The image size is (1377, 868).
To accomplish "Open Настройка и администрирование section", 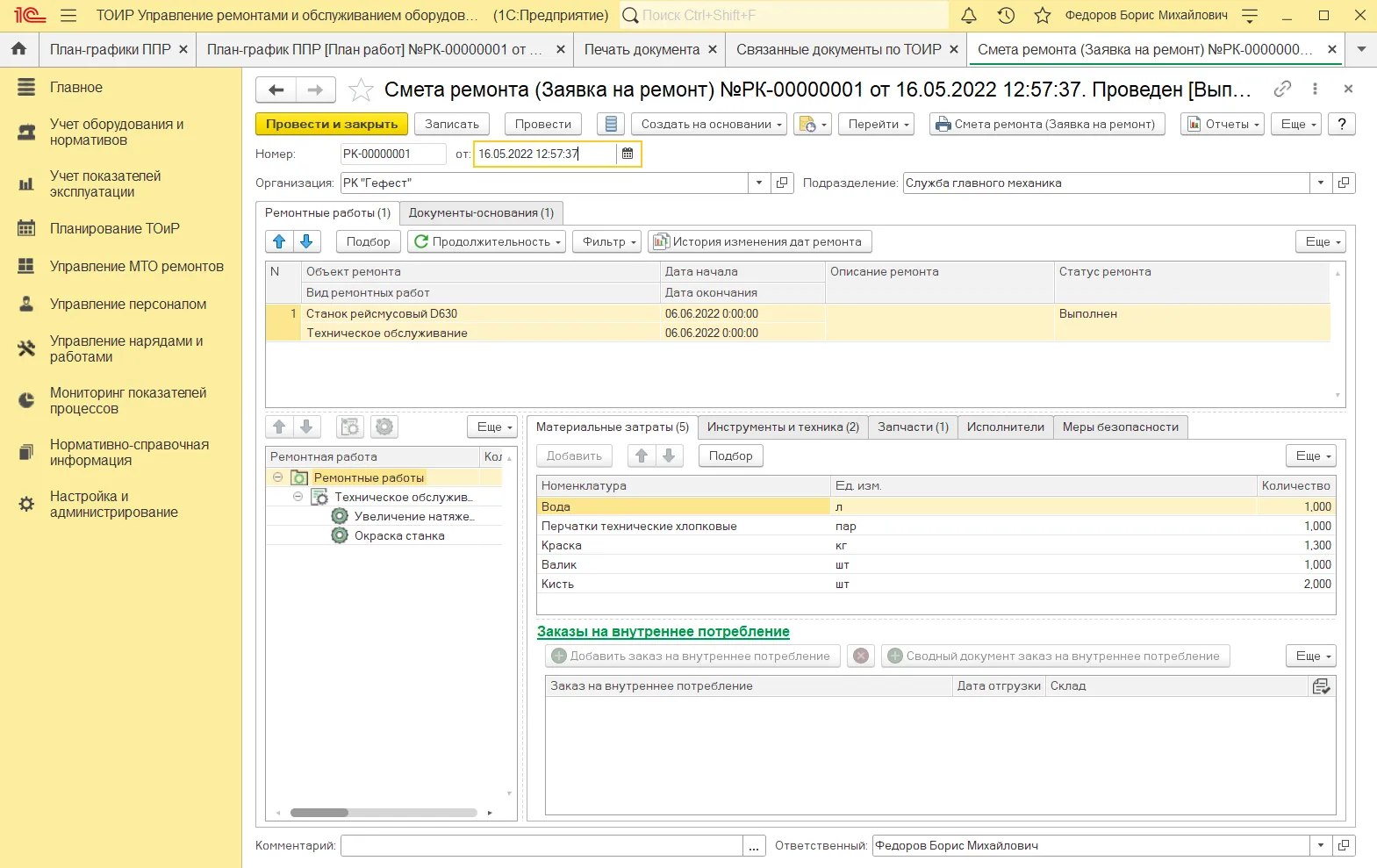I will pos(114,504).
